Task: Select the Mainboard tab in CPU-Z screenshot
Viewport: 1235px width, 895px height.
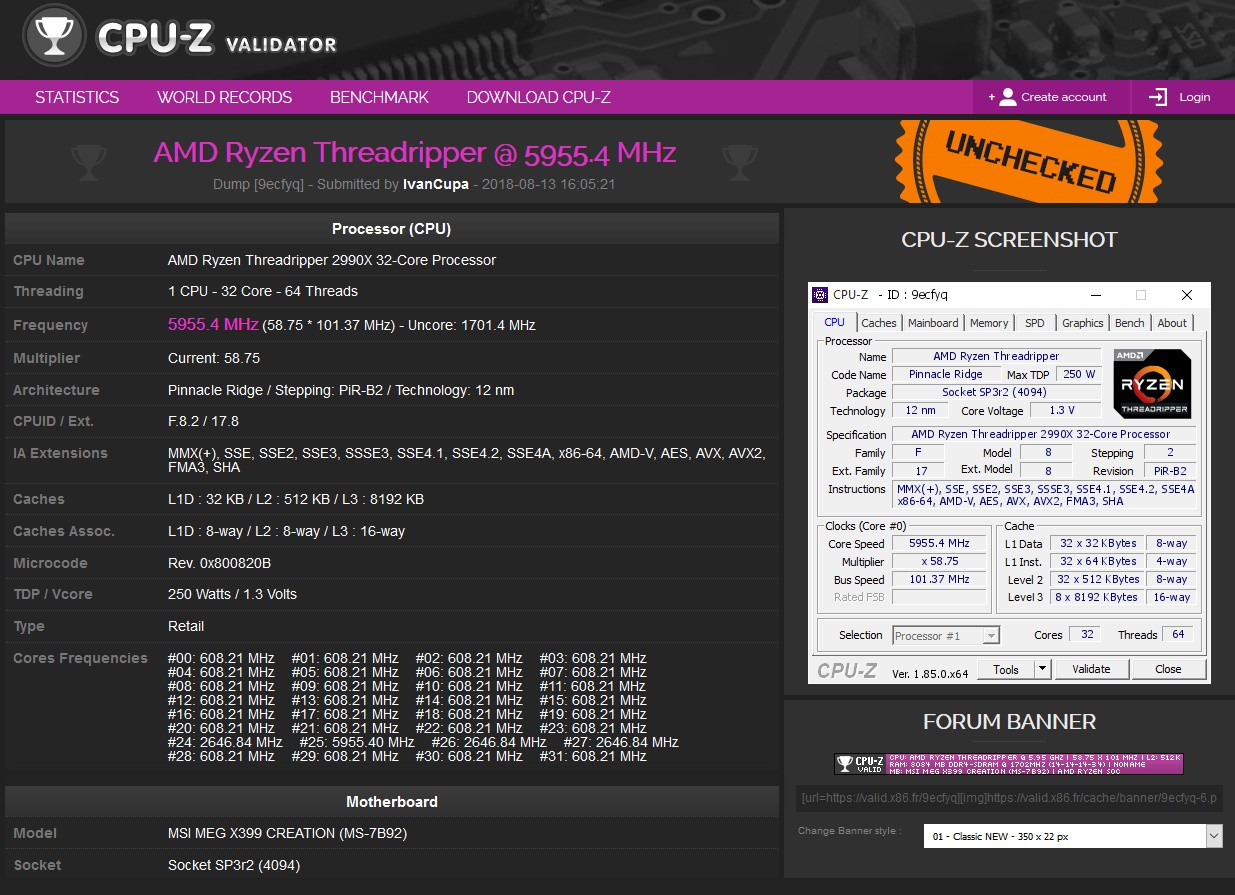Action: pyautogui.click(x=933, y=323)
